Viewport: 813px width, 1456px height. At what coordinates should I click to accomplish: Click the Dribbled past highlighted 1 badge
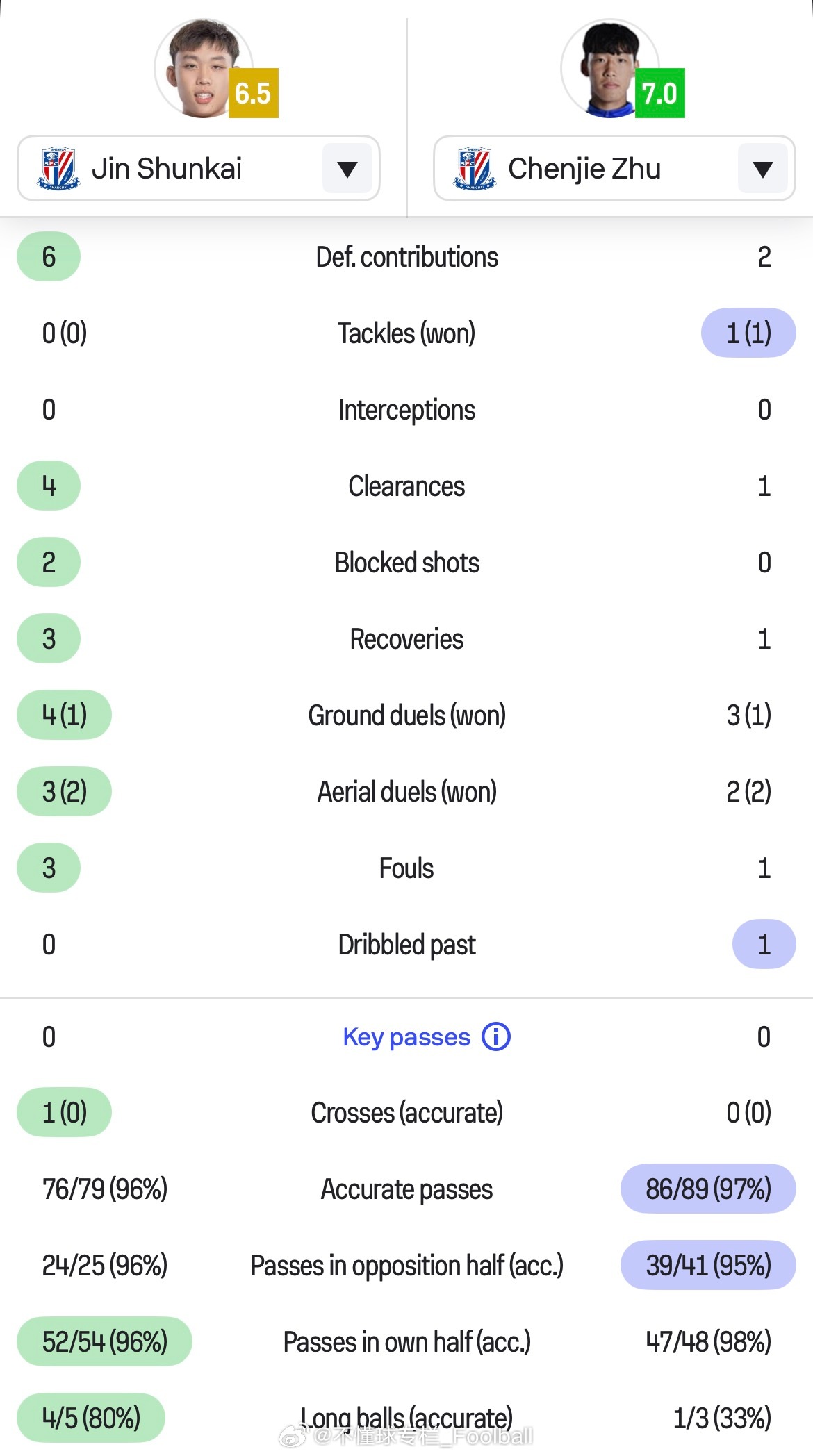coord(764,944)
